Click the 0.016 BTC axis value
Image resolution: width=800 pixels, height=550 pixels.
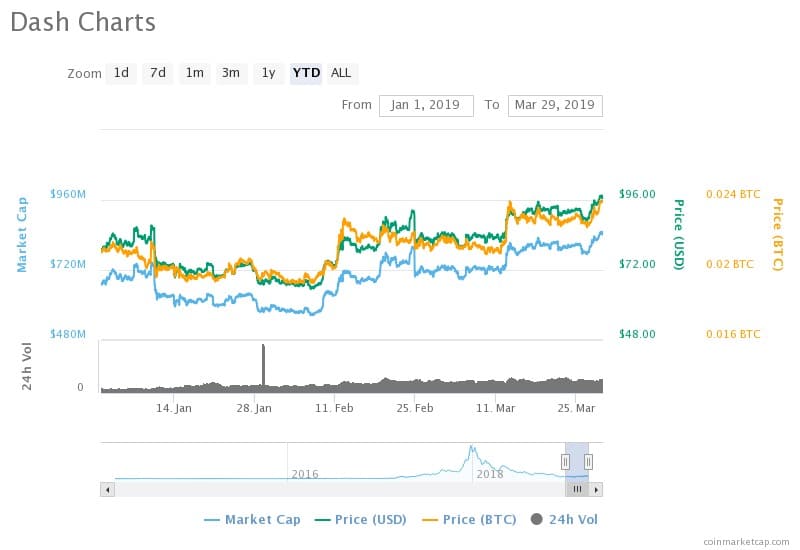[x=733, y=334]
